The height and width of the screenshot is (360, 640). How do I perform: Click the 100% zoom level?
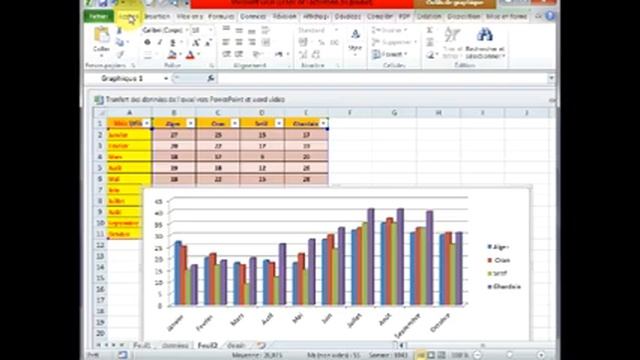coord(460,355)
